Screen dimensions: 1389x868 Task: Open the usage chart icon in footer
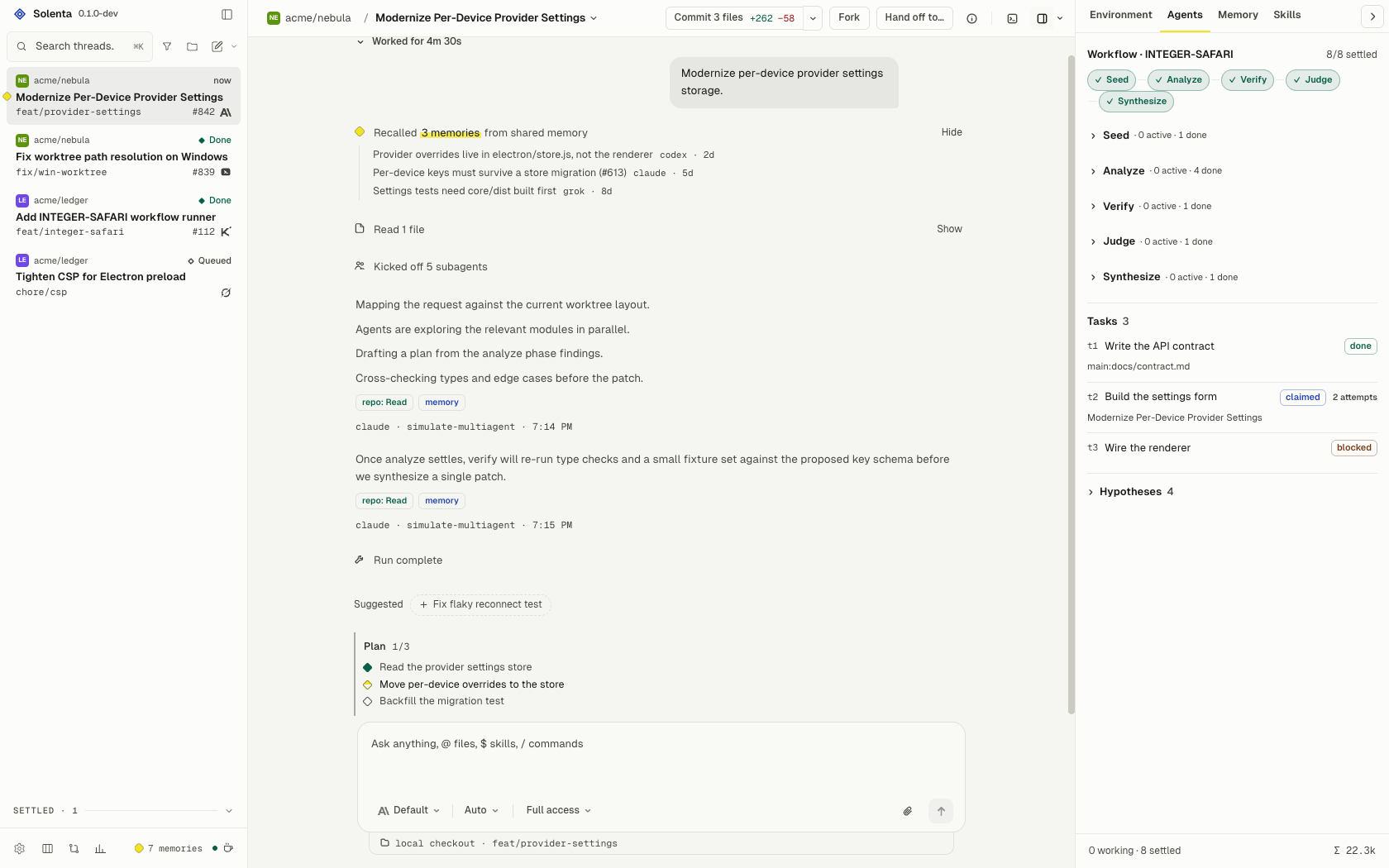pos(100,848)
